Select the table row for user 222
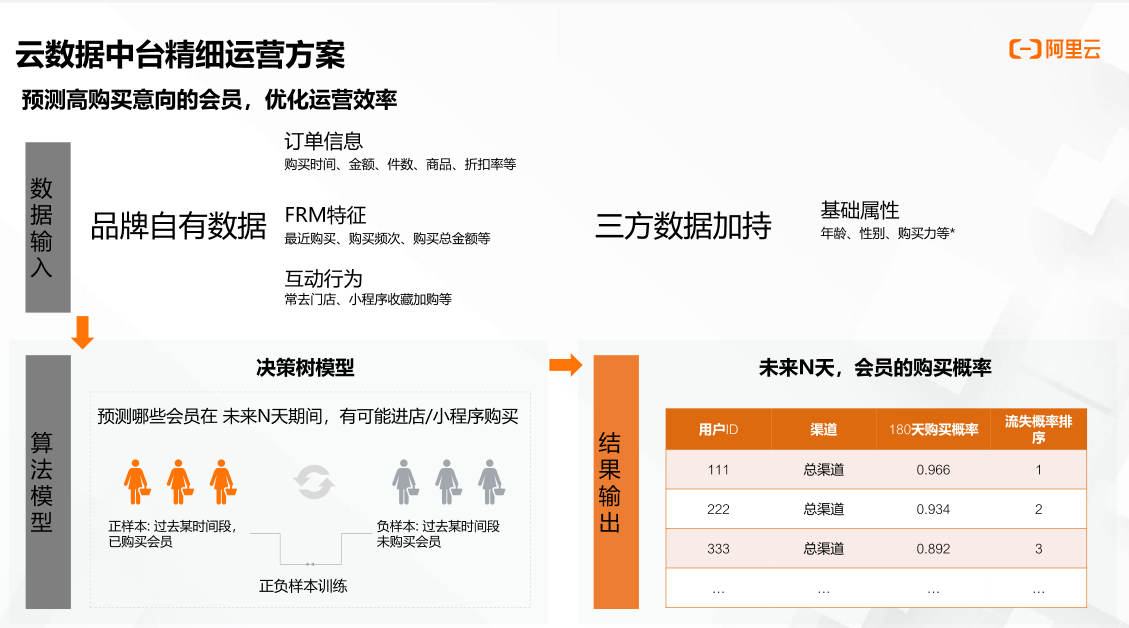Image resolution: width=1129 pixels, height=628 pixels. [875, 509]
